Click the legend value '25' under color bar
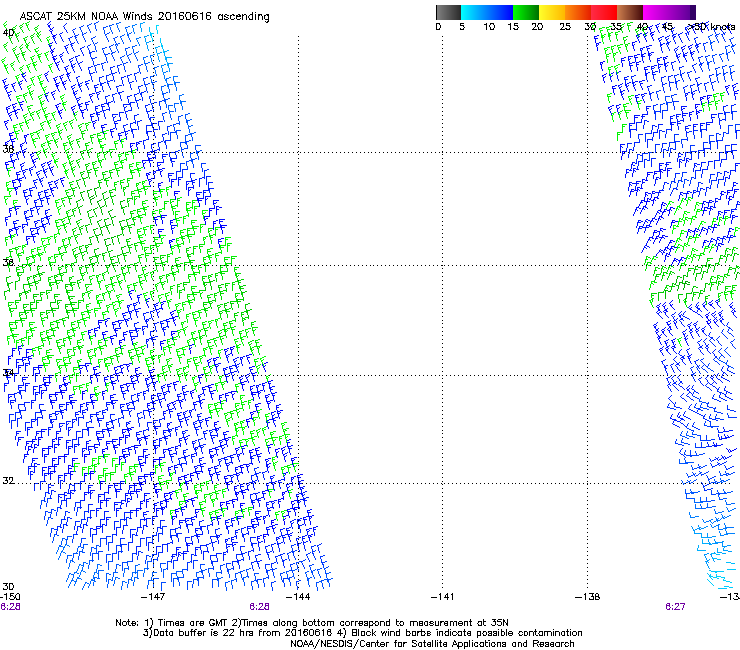Screen dimensions: 740x650 565,27
